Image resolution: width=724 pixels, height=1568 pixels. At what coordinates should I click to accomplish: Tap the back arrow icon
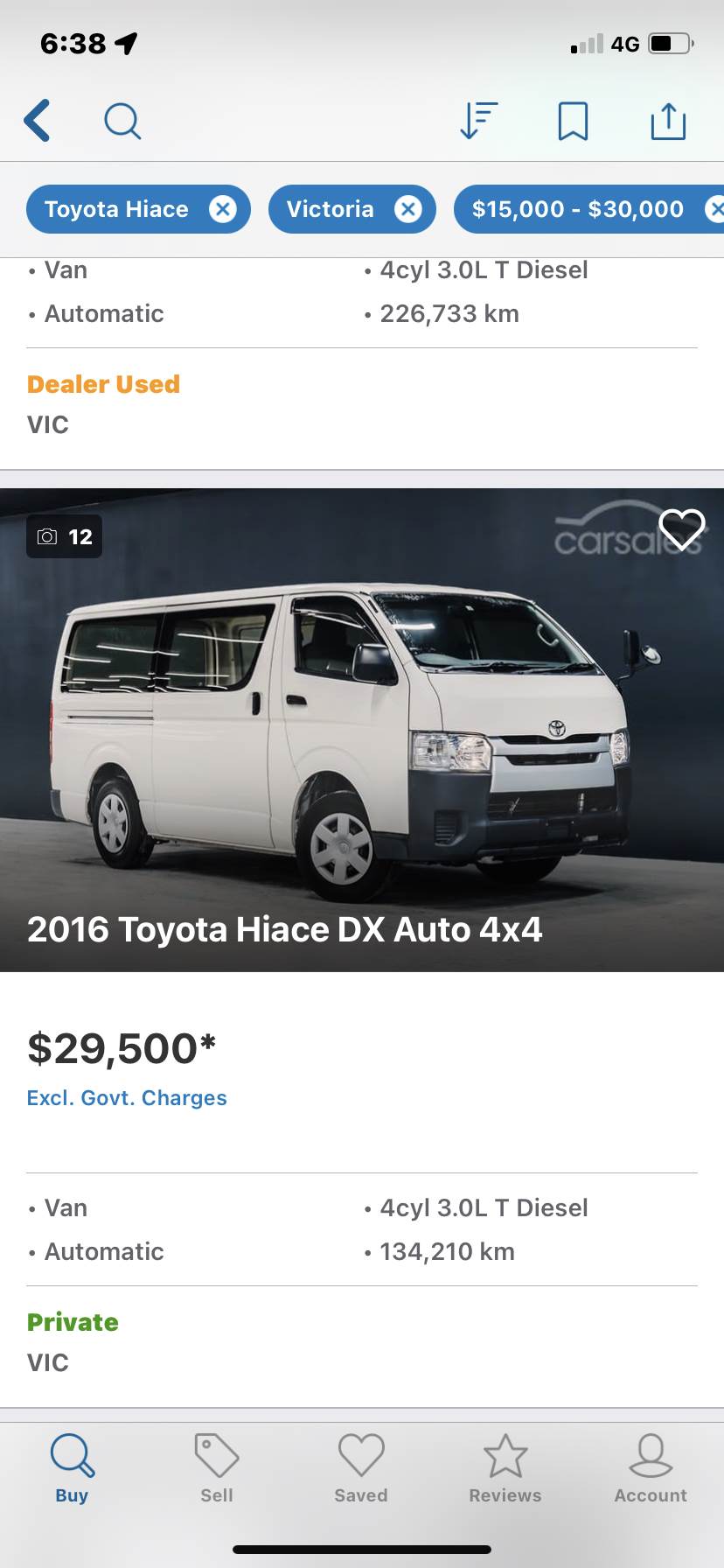tap(37, 121)
